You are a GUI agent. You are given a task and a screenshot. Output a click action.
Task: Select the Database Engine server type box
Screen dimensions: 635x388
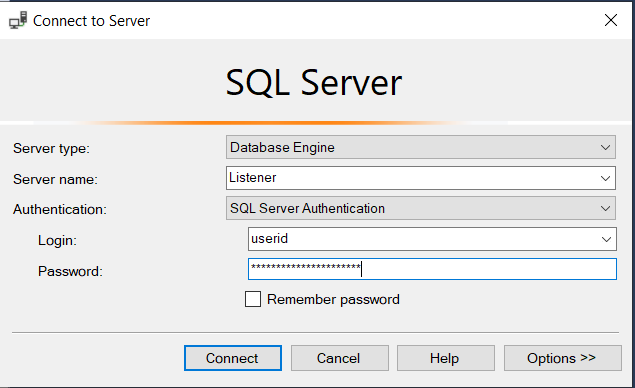point(421,147)
